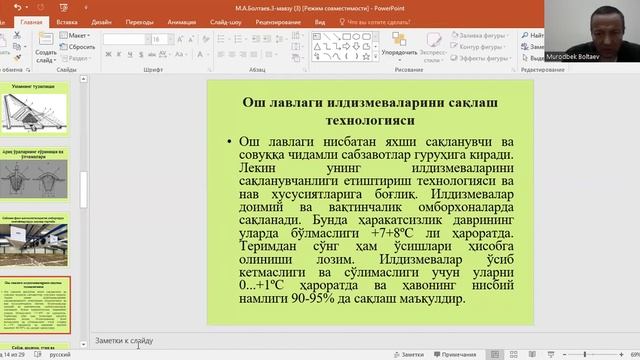The image size is (640, 360).
Task: Expand the font name dropdown arrow
Action: click(148, 39)
